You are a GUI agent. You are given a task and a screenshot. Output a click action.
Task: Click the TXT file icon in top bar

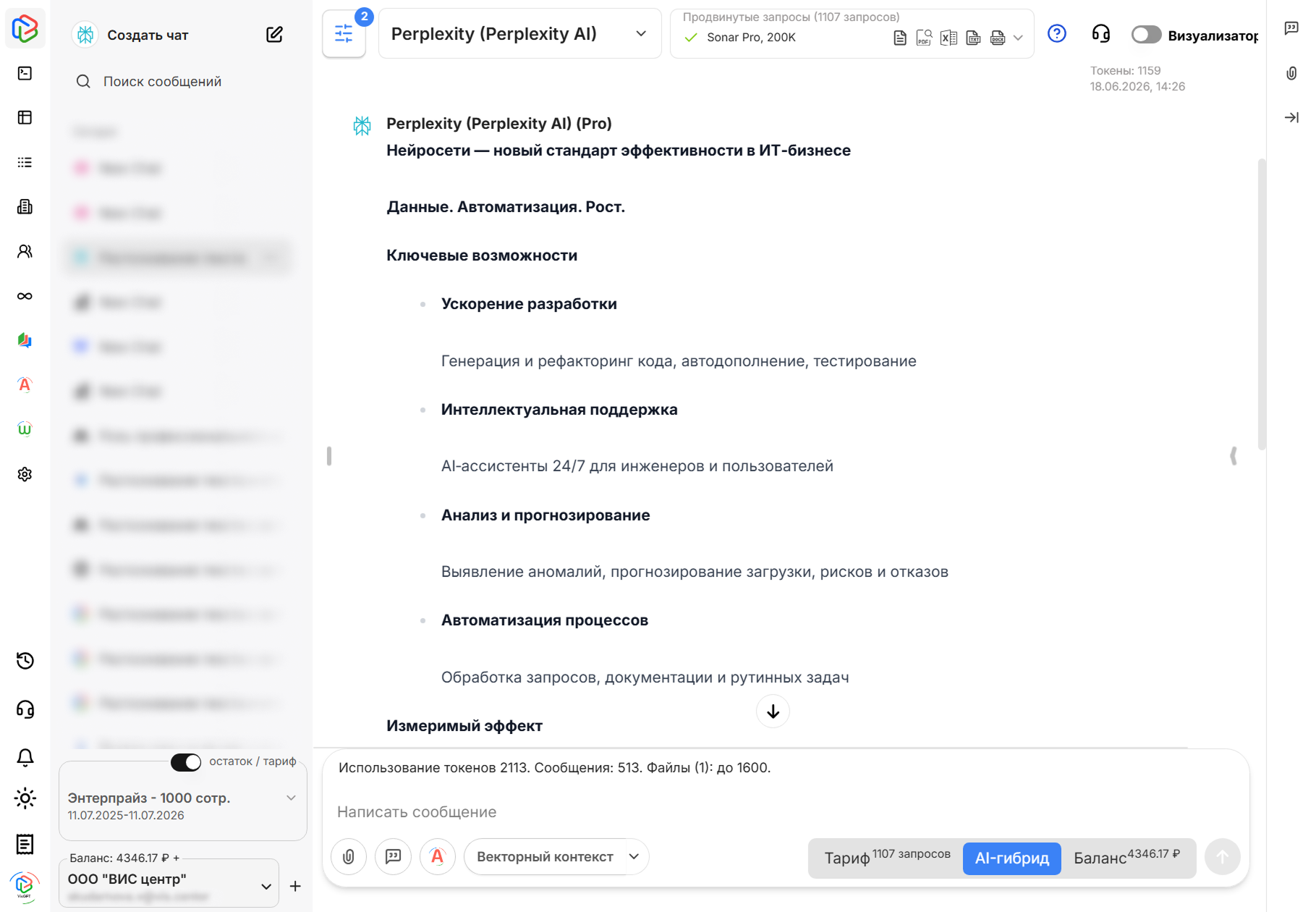tap(973, 38)
